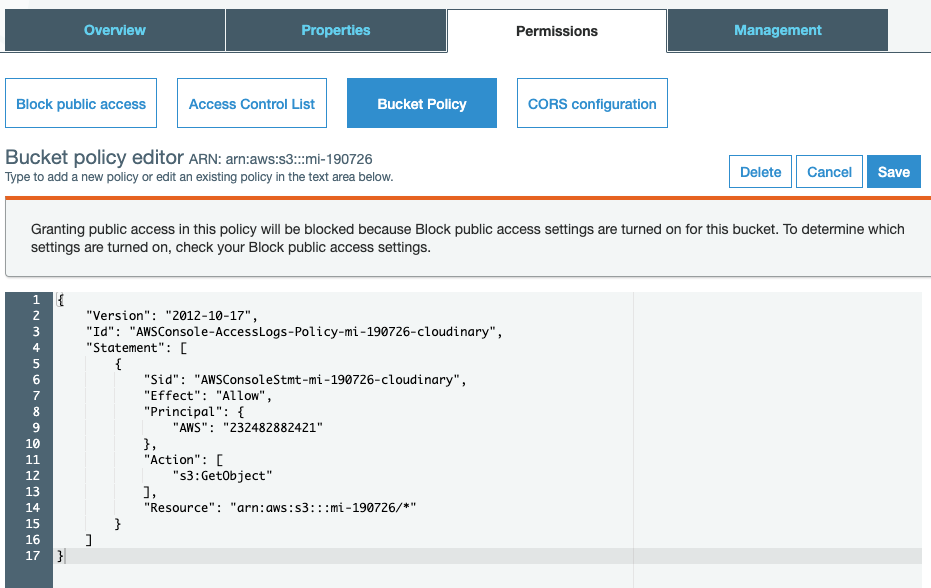Click line number 9 in the gutter
Image resolution: width=931 pixels, height=588 pixels.
[36, 428]
